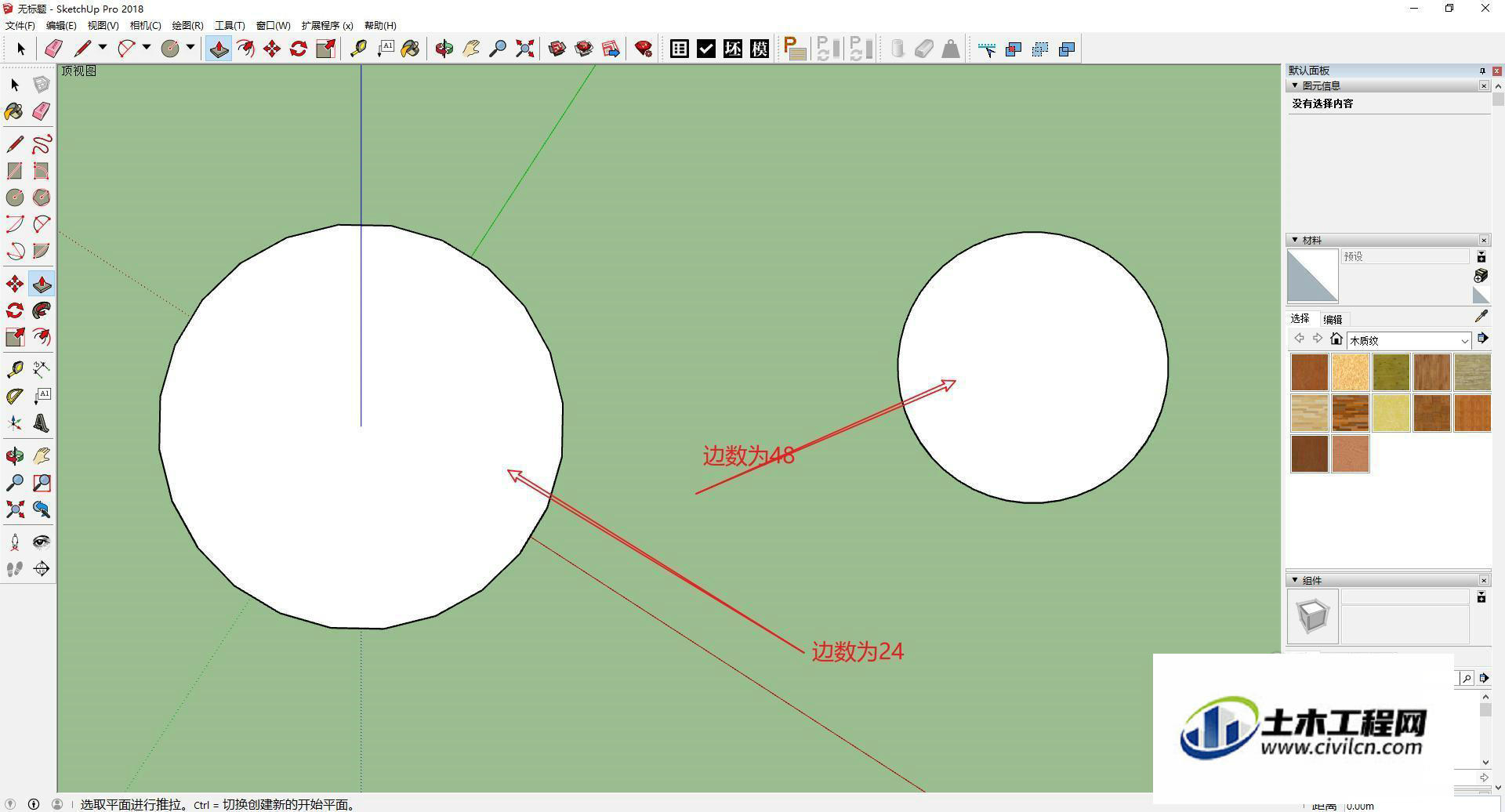Select the Eraser tool in top toolbar
Viewport: 1505px width, 812px height.
pos(53,49)
